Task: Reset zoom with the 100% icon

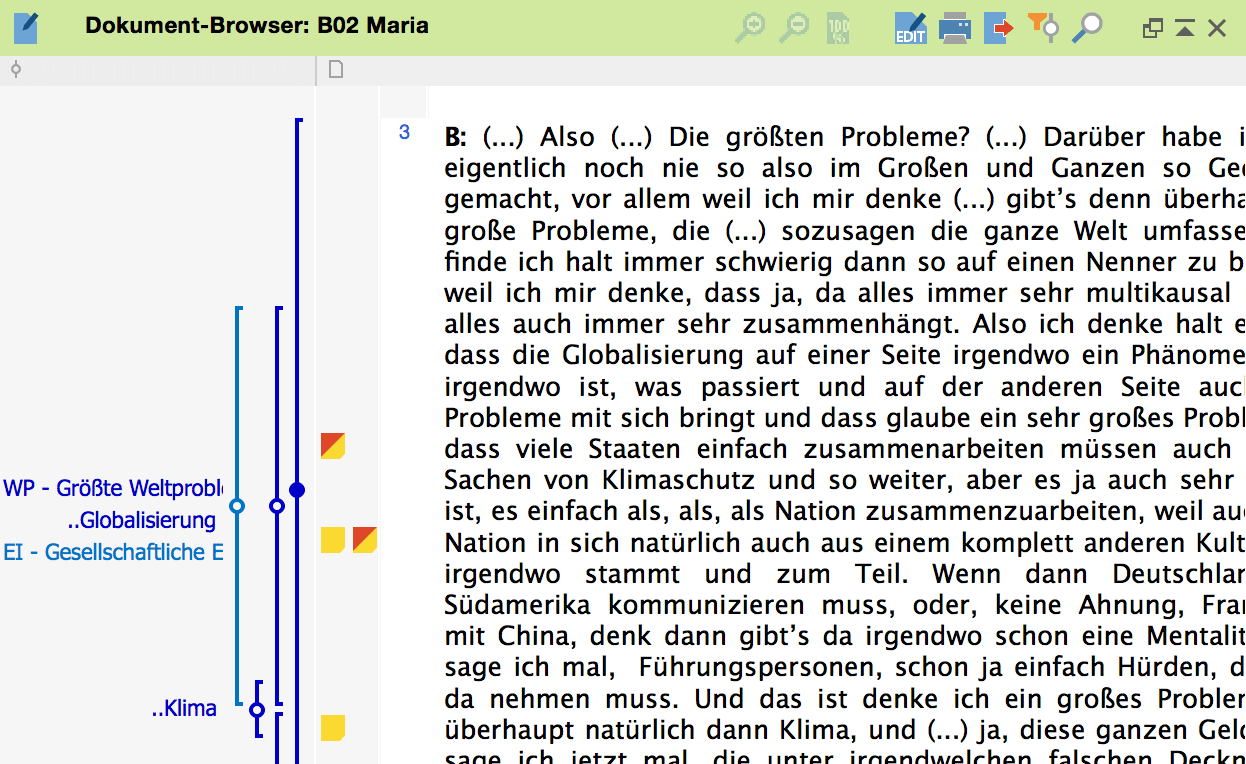Action: [838, 27]
